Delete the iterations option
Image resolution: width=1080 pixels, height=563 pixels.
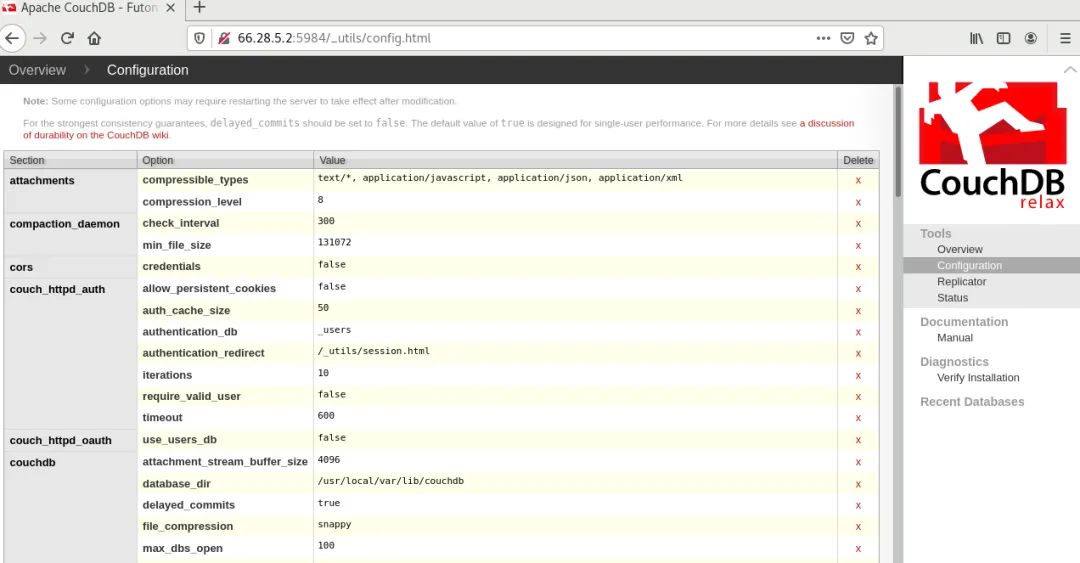(858, 376)
